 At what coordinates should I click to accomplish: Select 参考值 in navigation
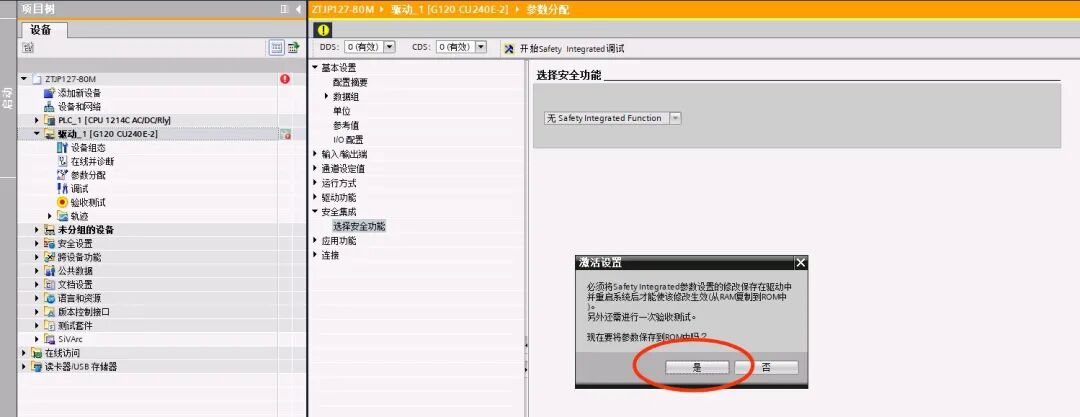(x=346, y=125)
